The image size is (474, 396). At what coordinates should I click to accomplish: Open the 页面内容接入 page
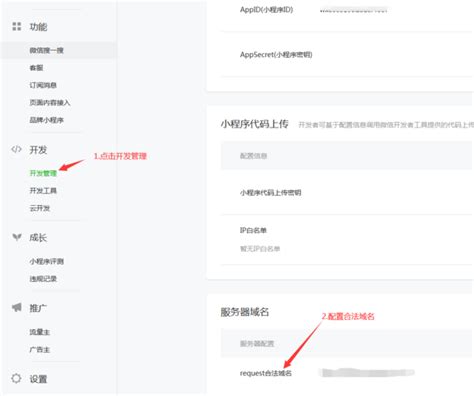[50, 102]
